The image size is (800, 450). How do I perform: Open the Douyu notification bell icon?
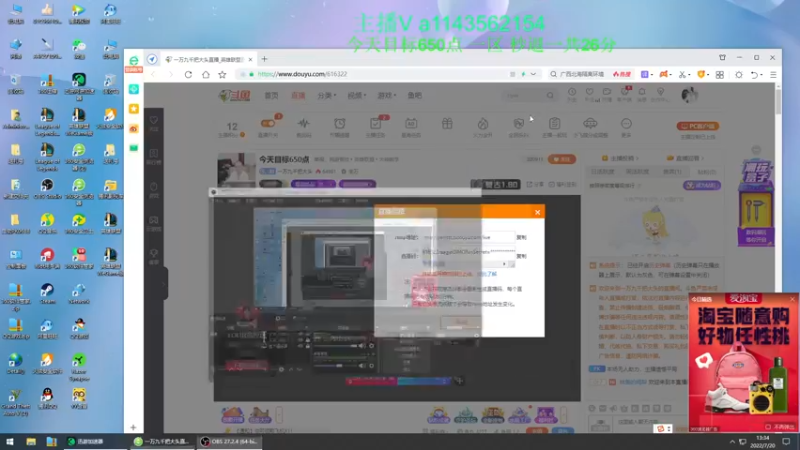click(642, 92)
